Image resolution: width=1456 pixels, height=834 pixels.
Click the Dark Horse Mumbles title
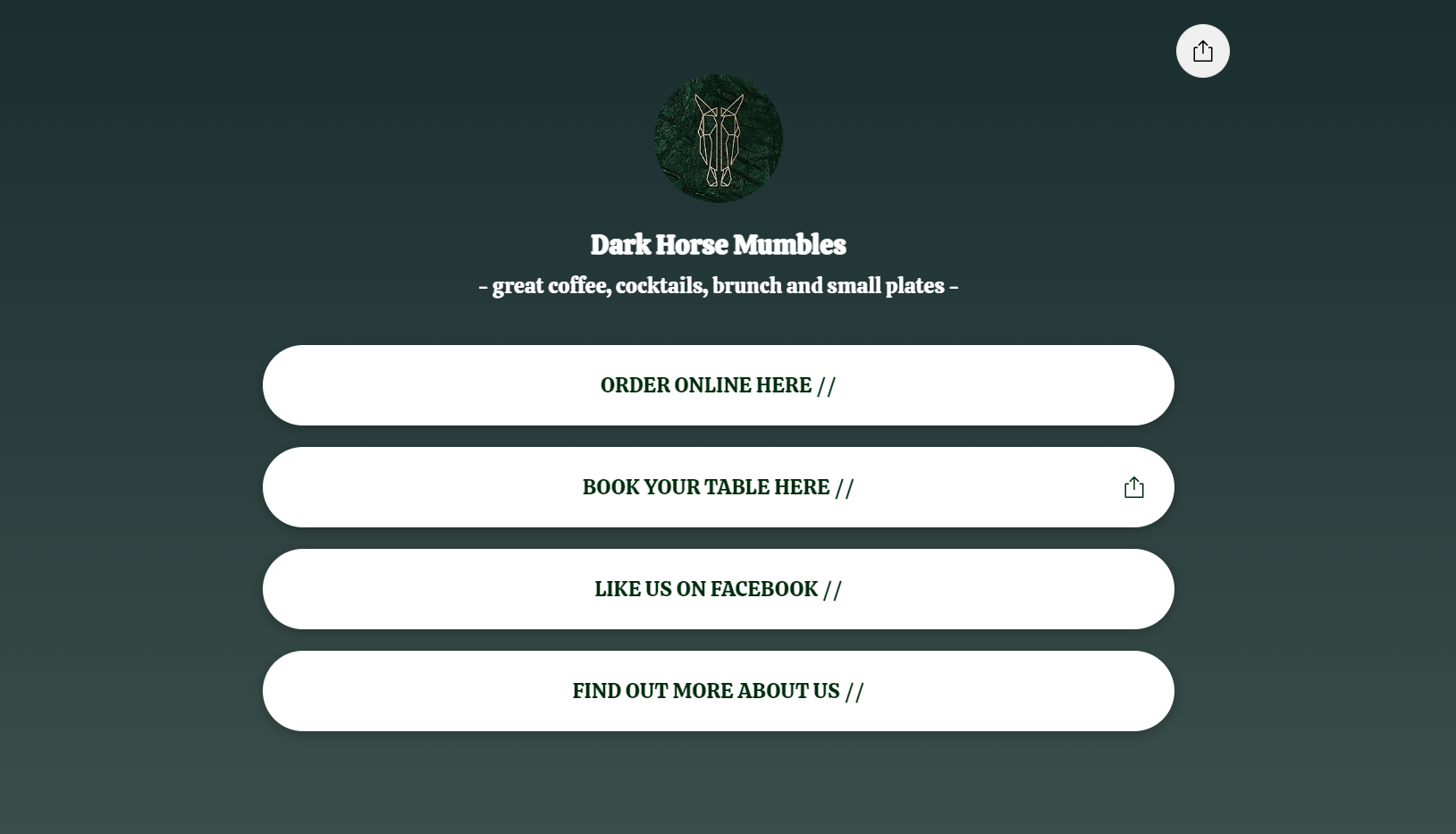click(x=718, y=244)
